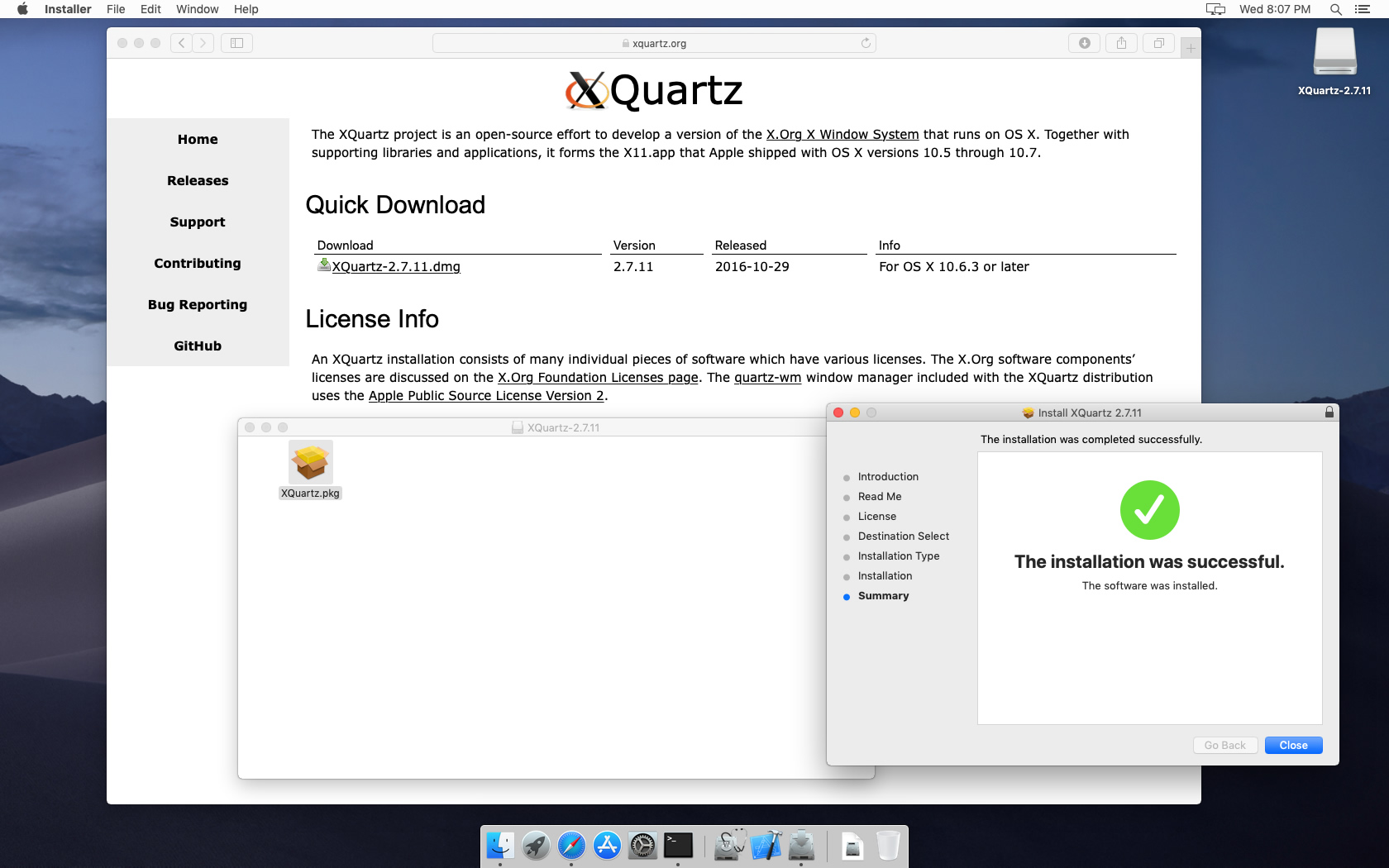Open Terminal from the Dock

(678, 846)
